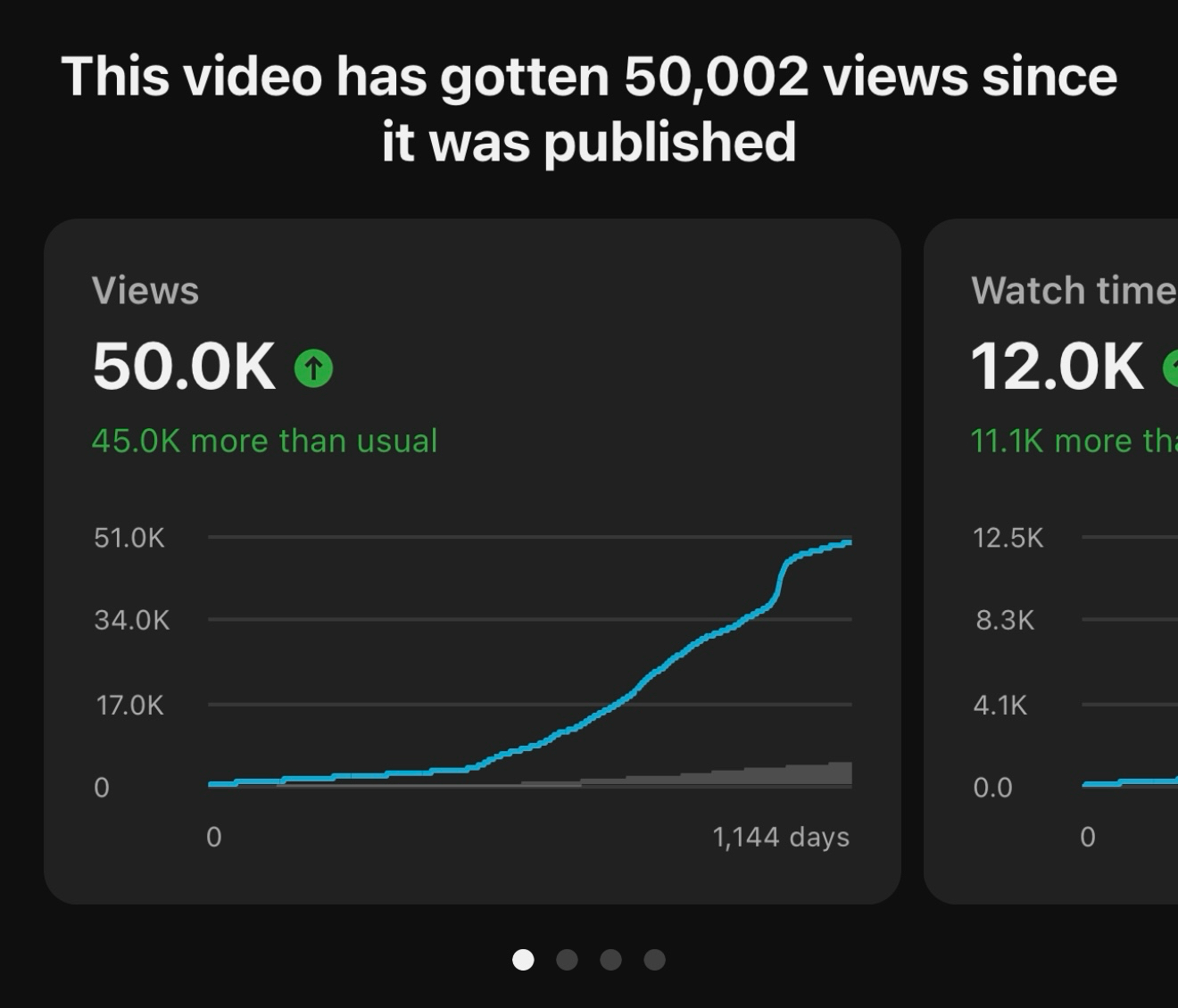The height and width of the screenshot is (1008, 1178).
Task: Click the 17.0K gridline label
Action: coord(130,706)
